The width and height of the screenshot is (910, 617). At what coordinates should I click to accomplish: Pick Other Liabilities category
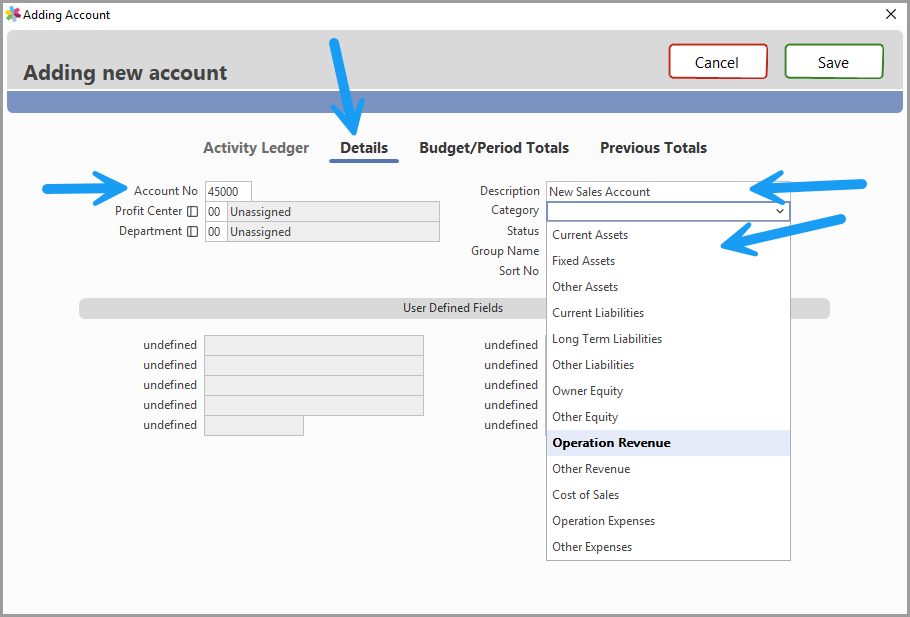(668, 365)
